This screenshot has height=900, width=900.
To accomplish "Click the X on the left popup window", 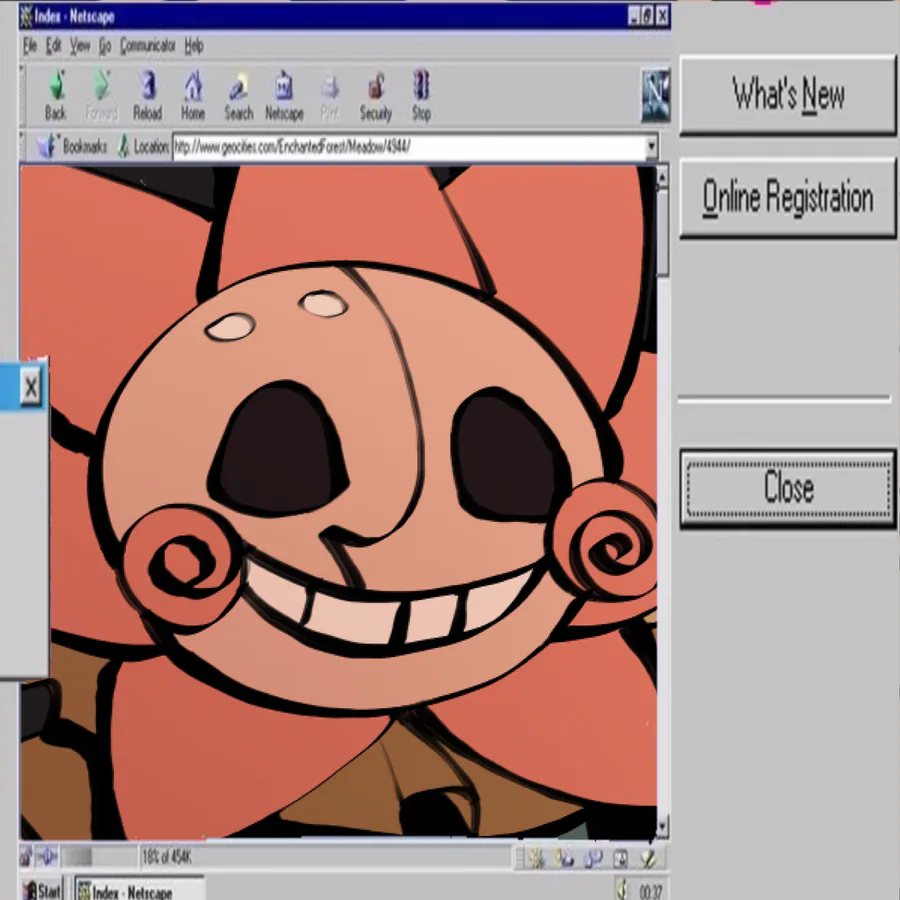I will pyautogui.click(x=31, y=387).
